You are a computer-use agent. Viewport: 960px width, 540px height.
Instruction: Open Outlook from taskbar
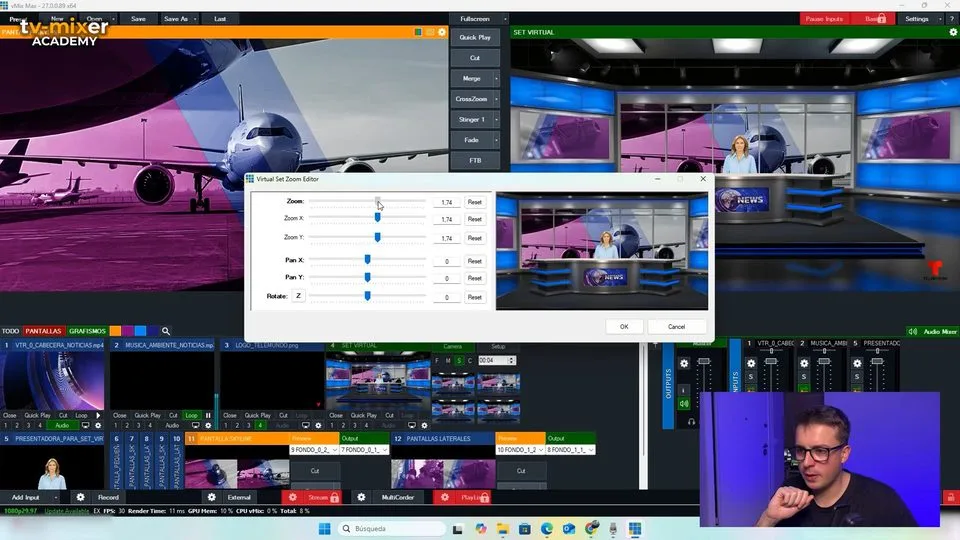[569, 528]
